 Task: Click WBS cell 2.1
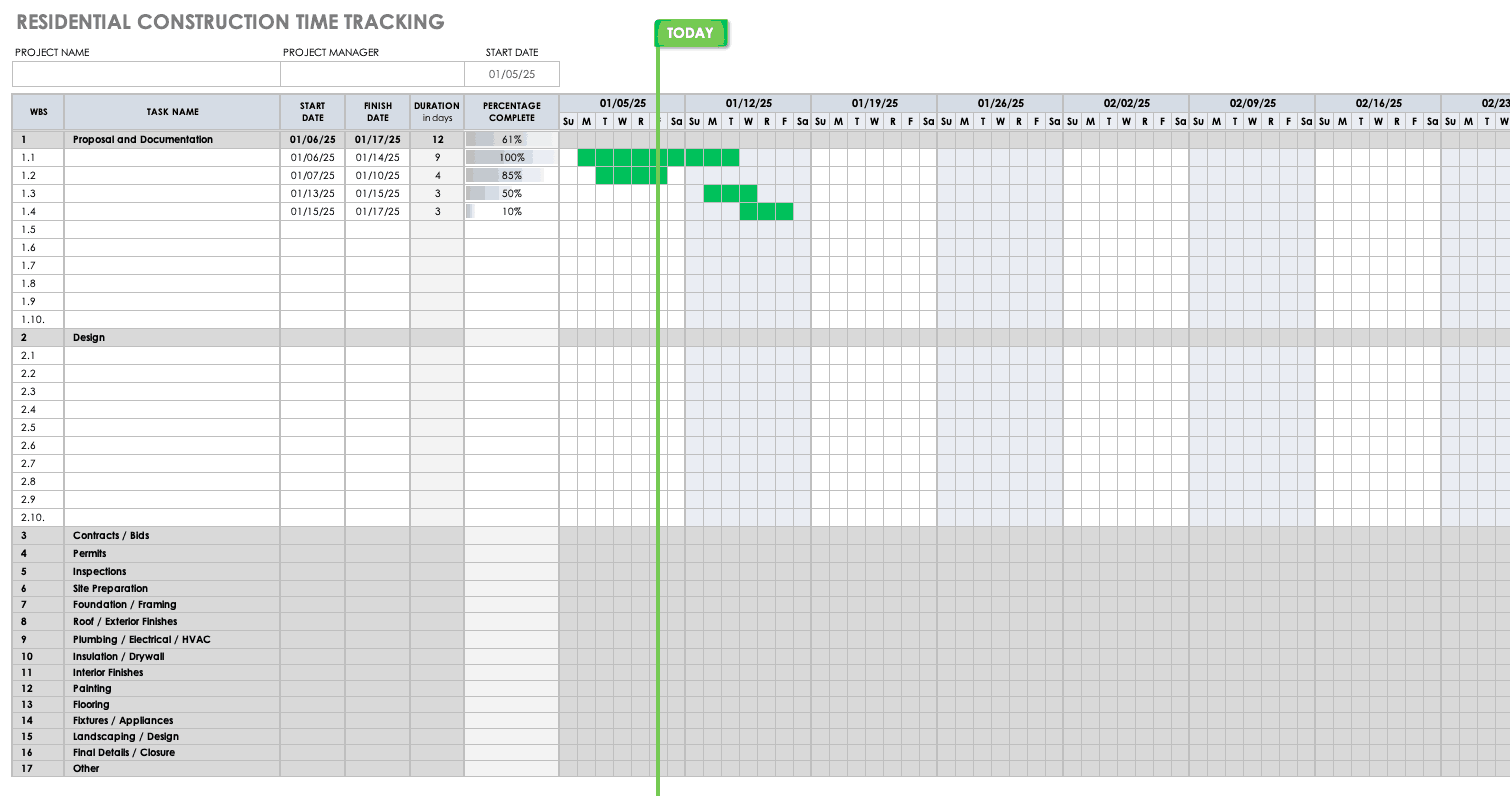[x=38, y=356]
